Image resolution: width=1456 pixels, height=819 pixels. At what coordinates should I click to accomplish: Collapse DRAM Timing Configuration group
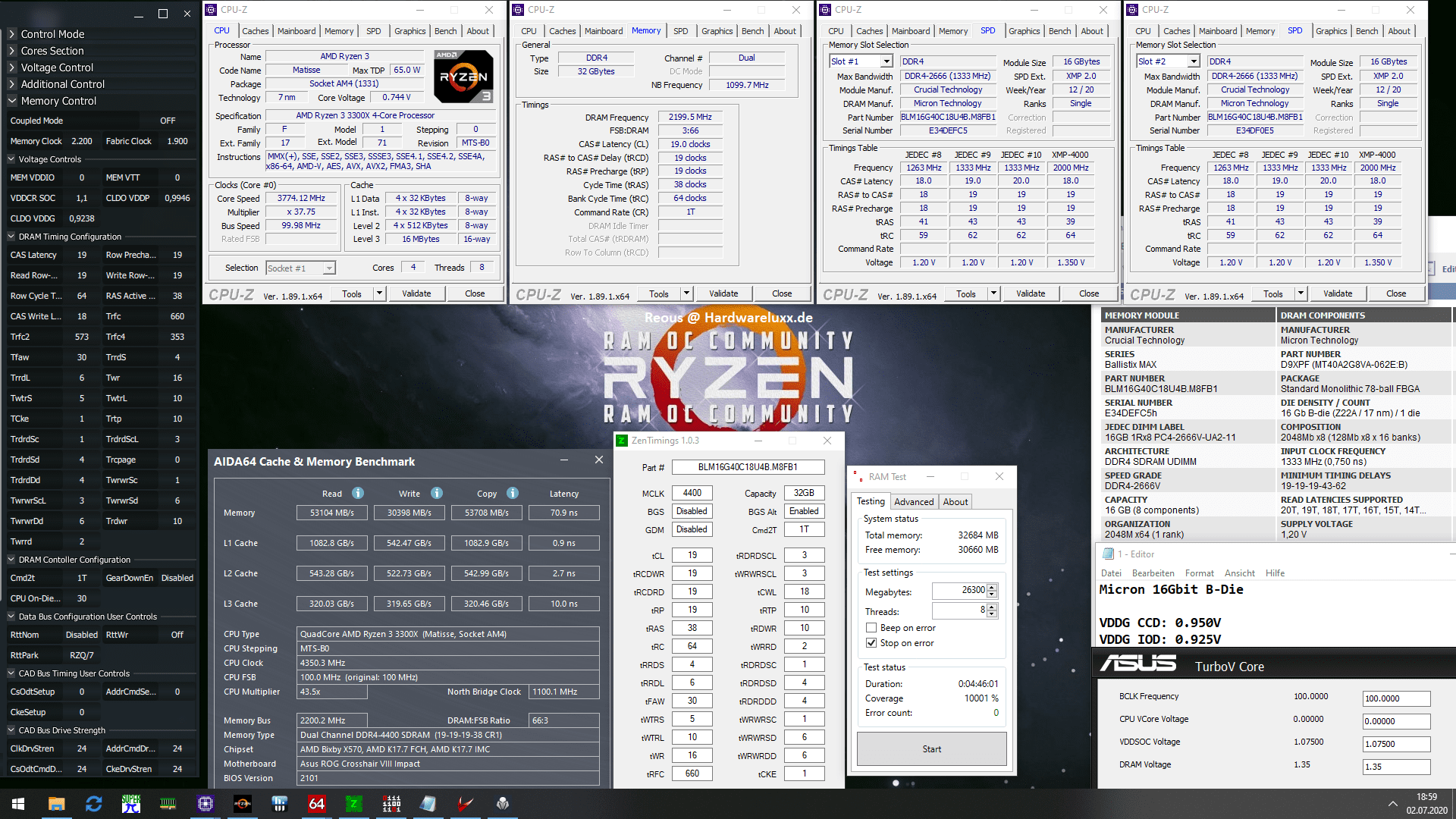[x=11, y=237]
